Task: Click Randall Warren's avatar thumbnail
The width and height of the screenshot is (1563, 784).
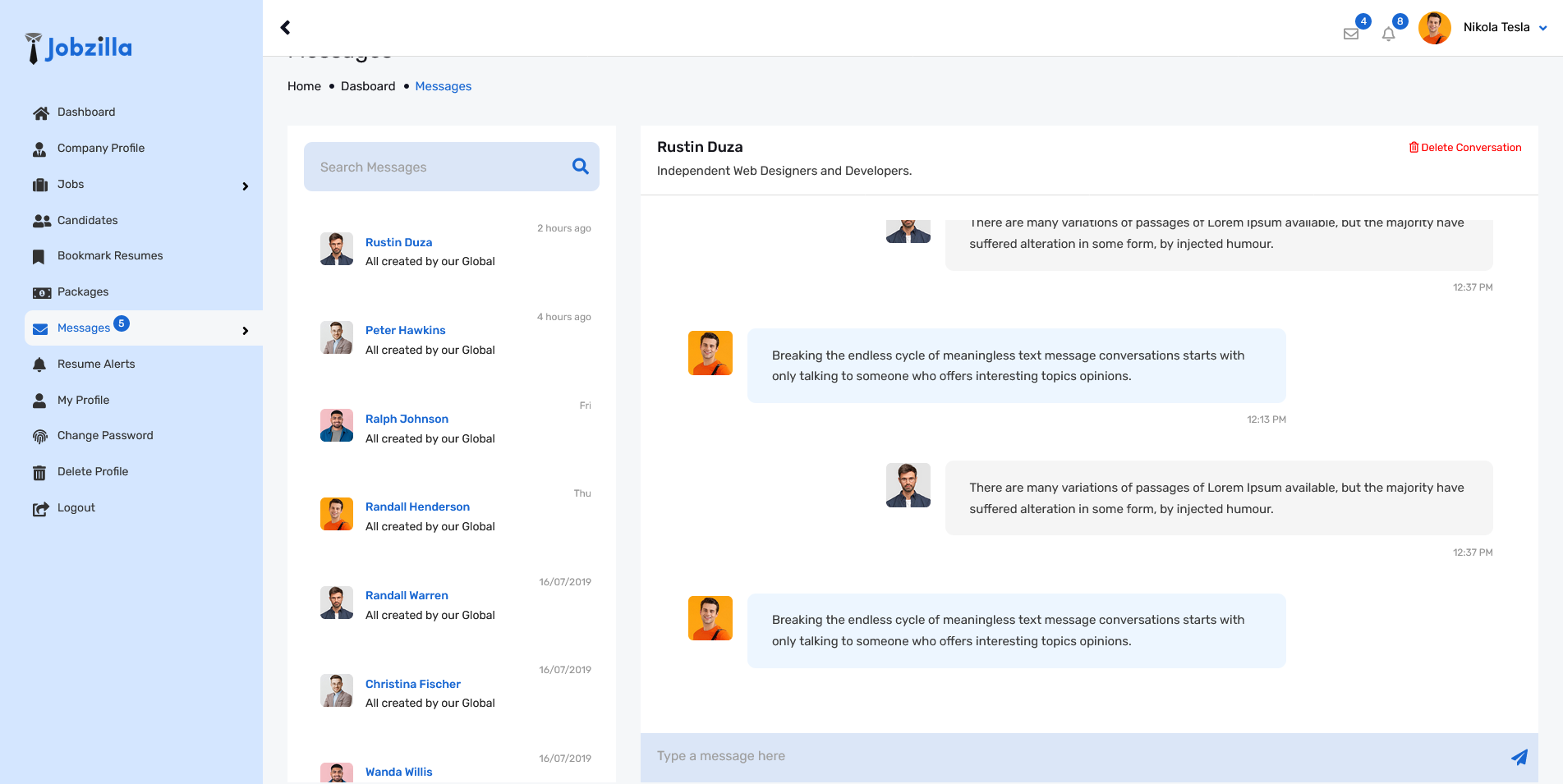Action: [x=337, y=603]
